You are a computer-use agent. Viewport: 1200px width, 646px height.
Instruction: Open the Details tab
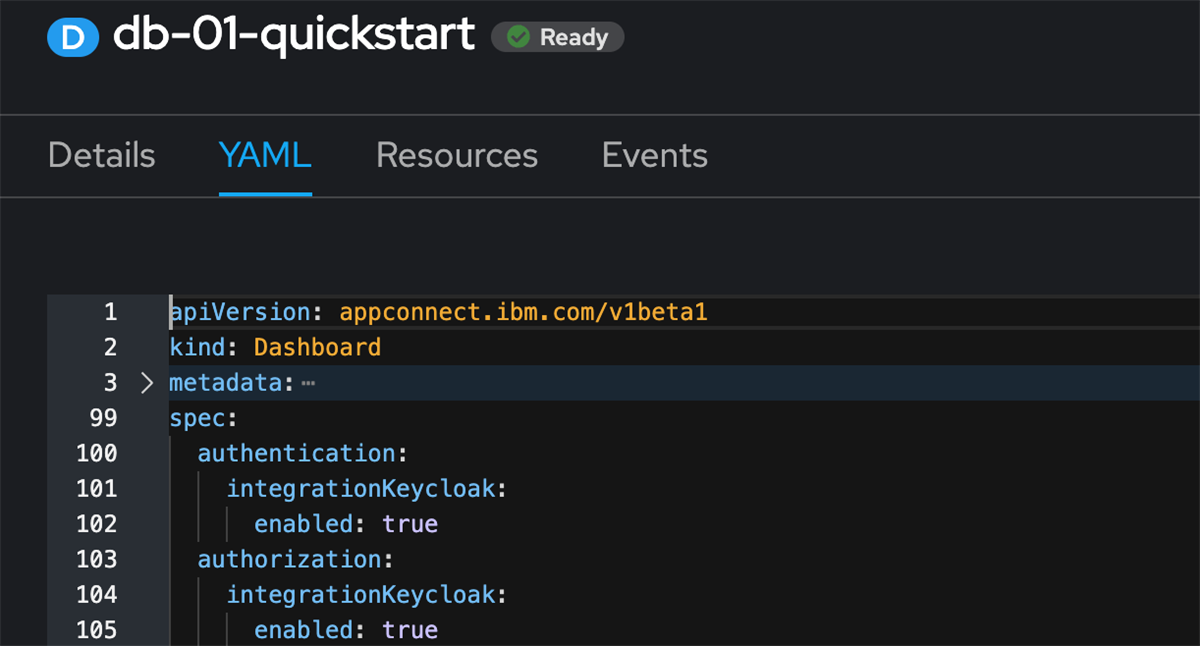(102, 155)
